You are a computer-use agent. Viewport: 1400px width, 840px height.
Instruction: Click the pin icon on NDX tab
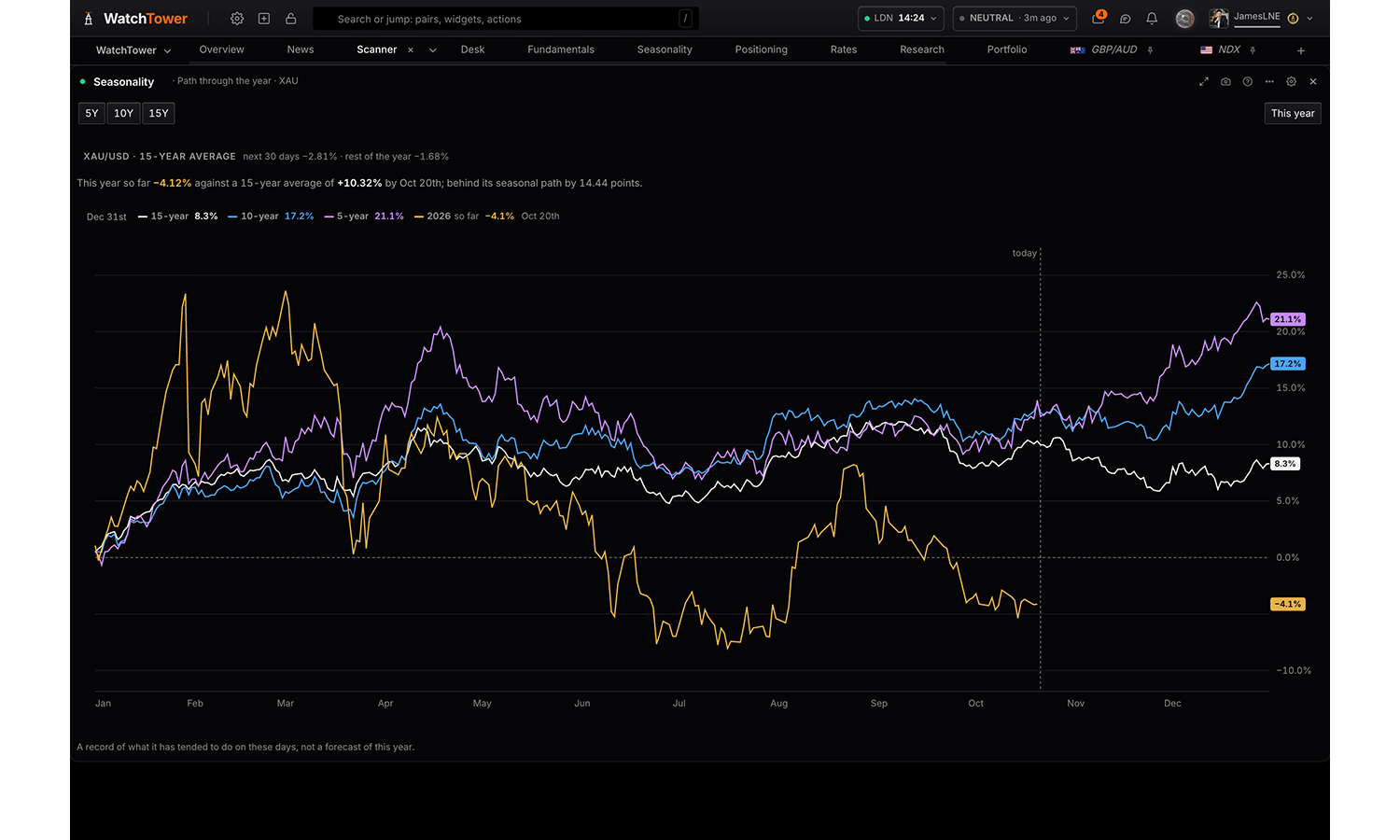(x=1253, y=50)
